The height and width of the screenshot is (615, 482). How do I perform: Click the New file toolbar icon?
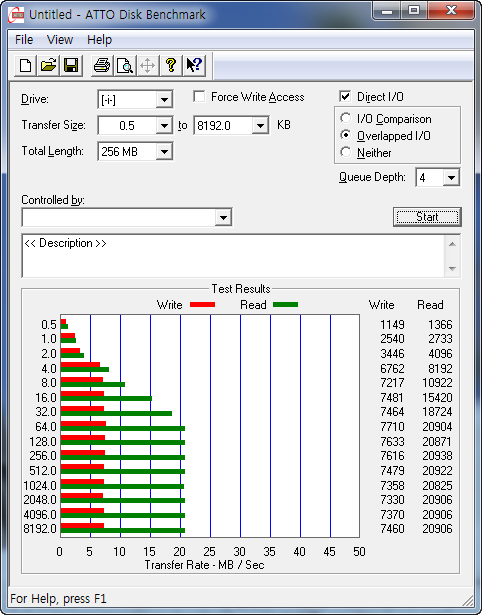pos(25,65)
